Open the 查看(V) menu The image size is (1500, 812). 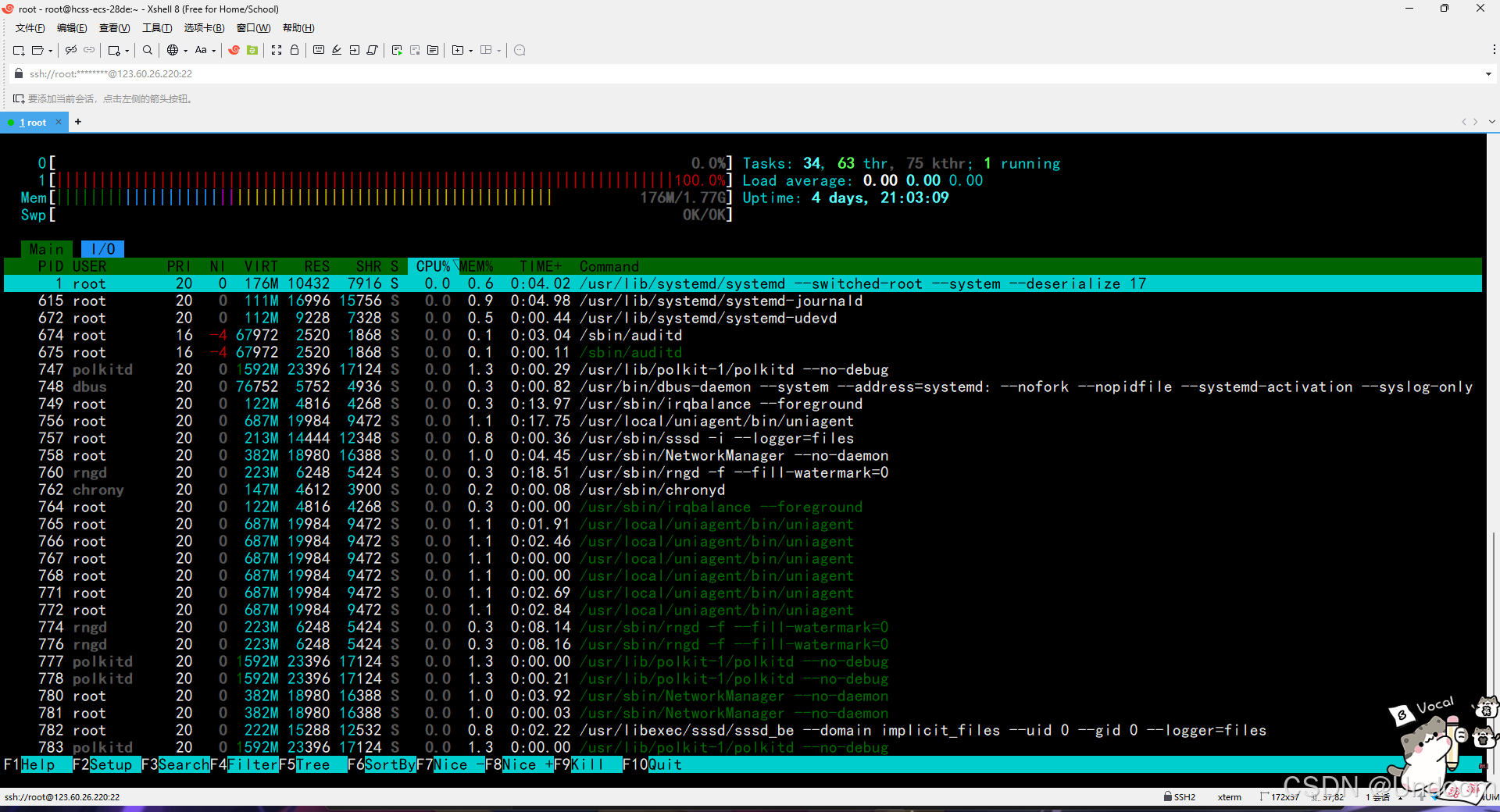115,28
